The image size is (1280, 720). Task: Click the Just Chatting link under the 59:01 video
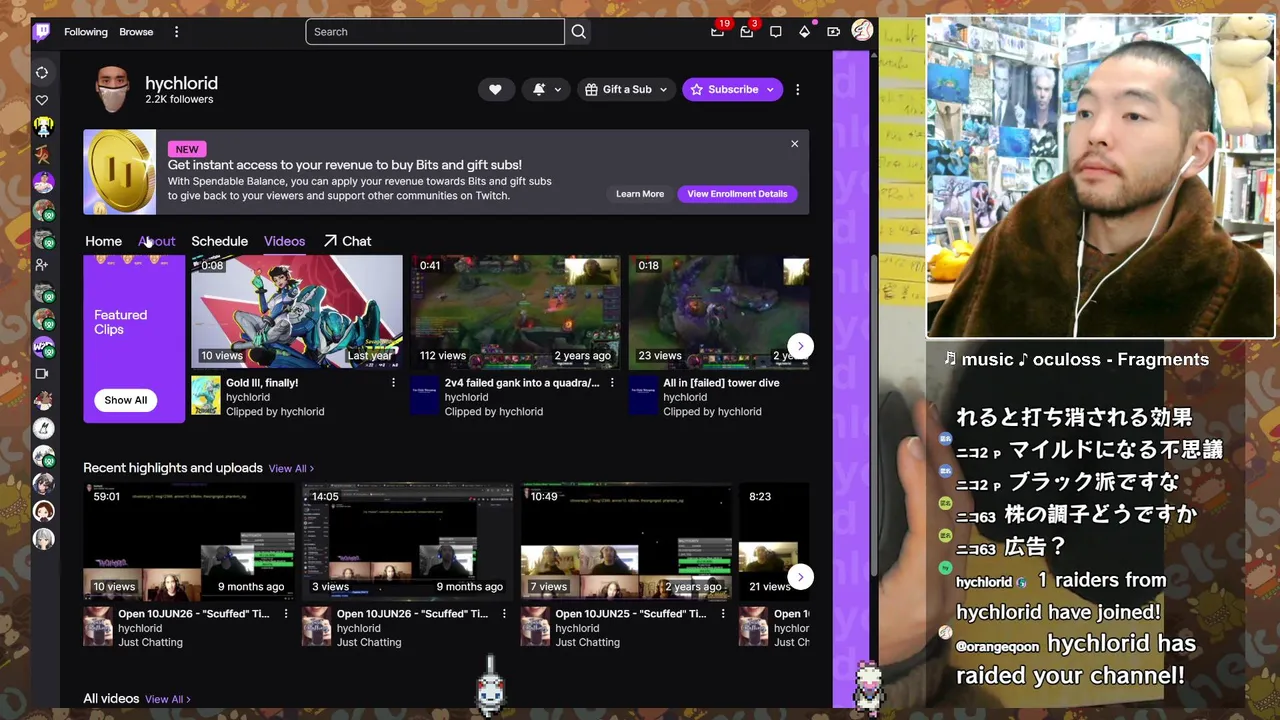150,643
